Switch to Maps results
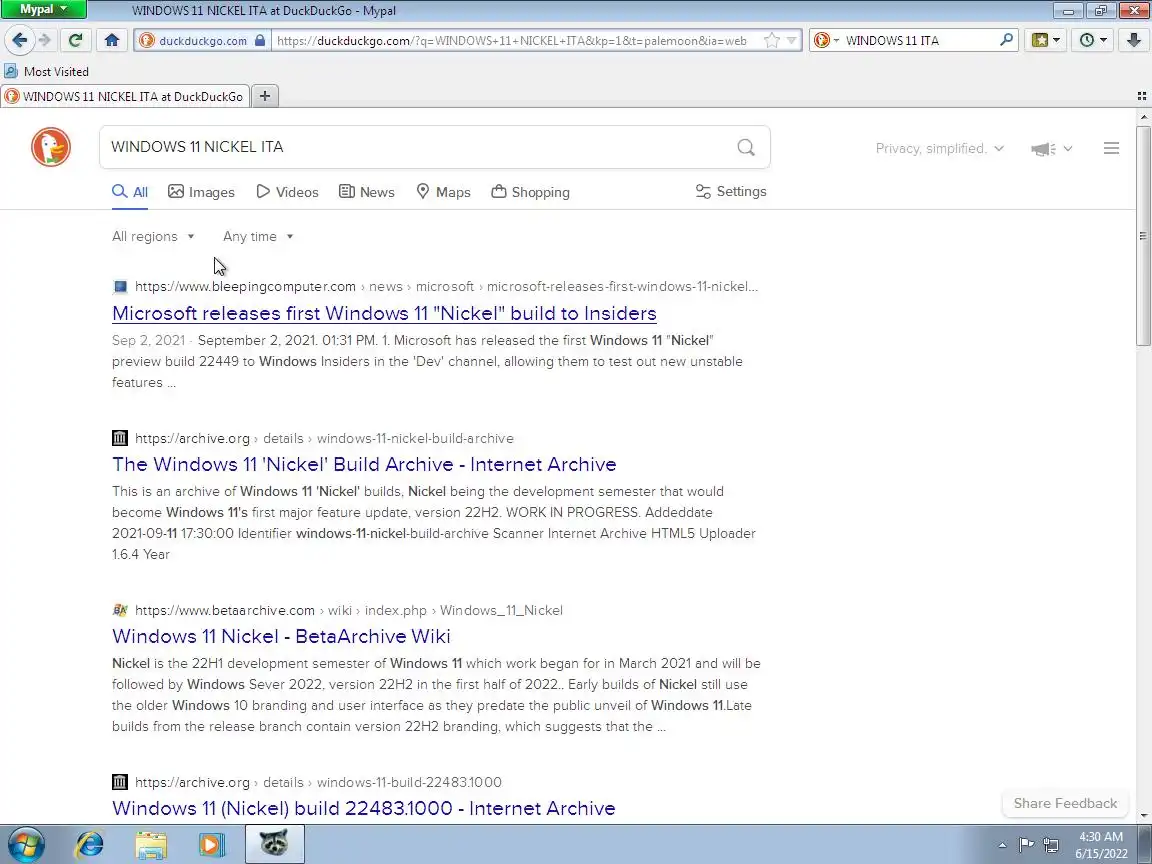 click(x=443, y=192)
